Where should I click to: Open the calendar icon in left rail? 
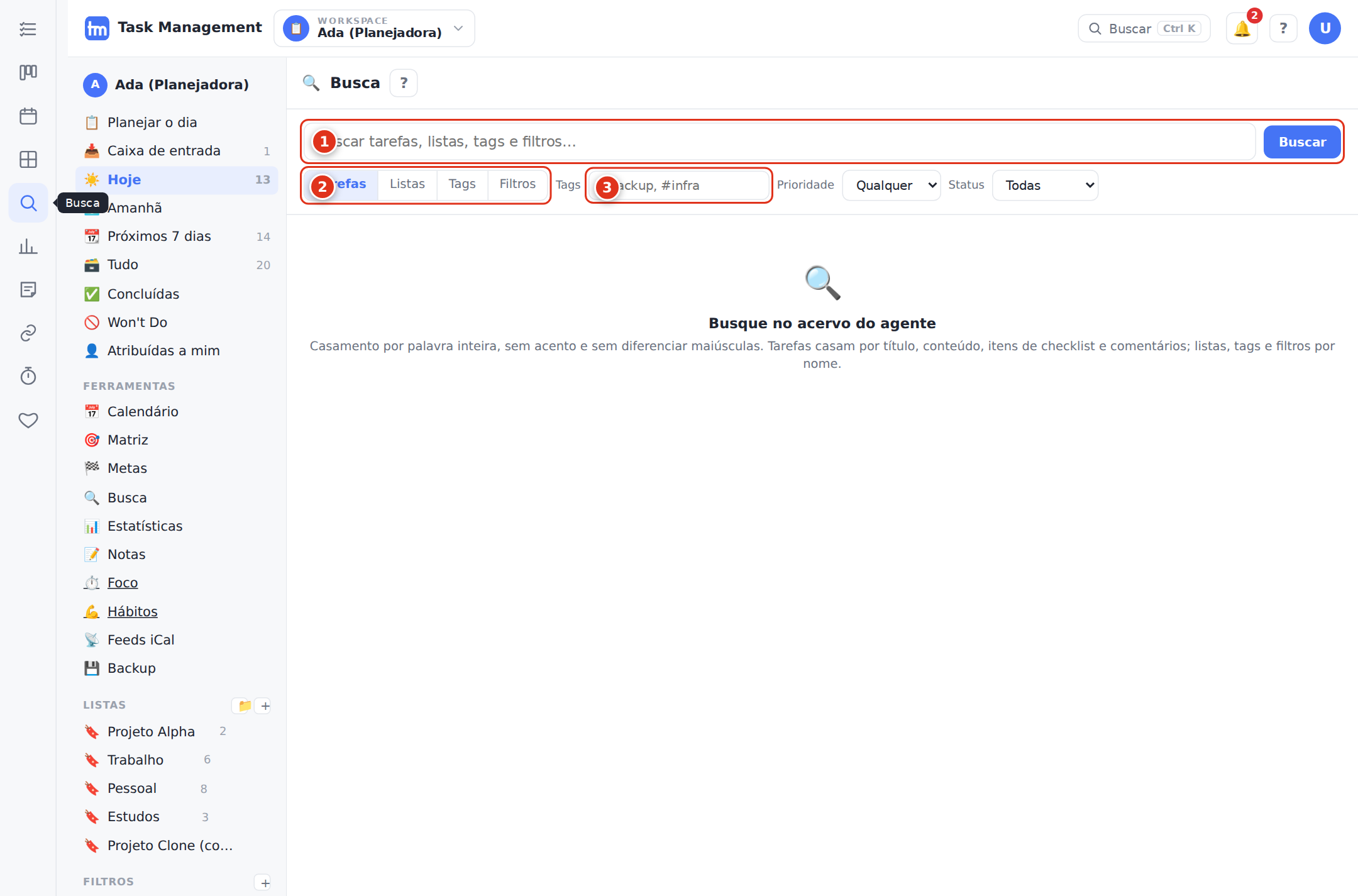coord(28,116)
